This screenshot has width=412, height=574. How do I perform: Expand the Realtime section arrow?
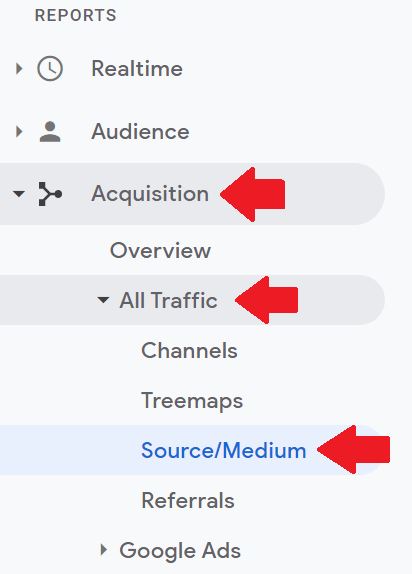point(19,68)
